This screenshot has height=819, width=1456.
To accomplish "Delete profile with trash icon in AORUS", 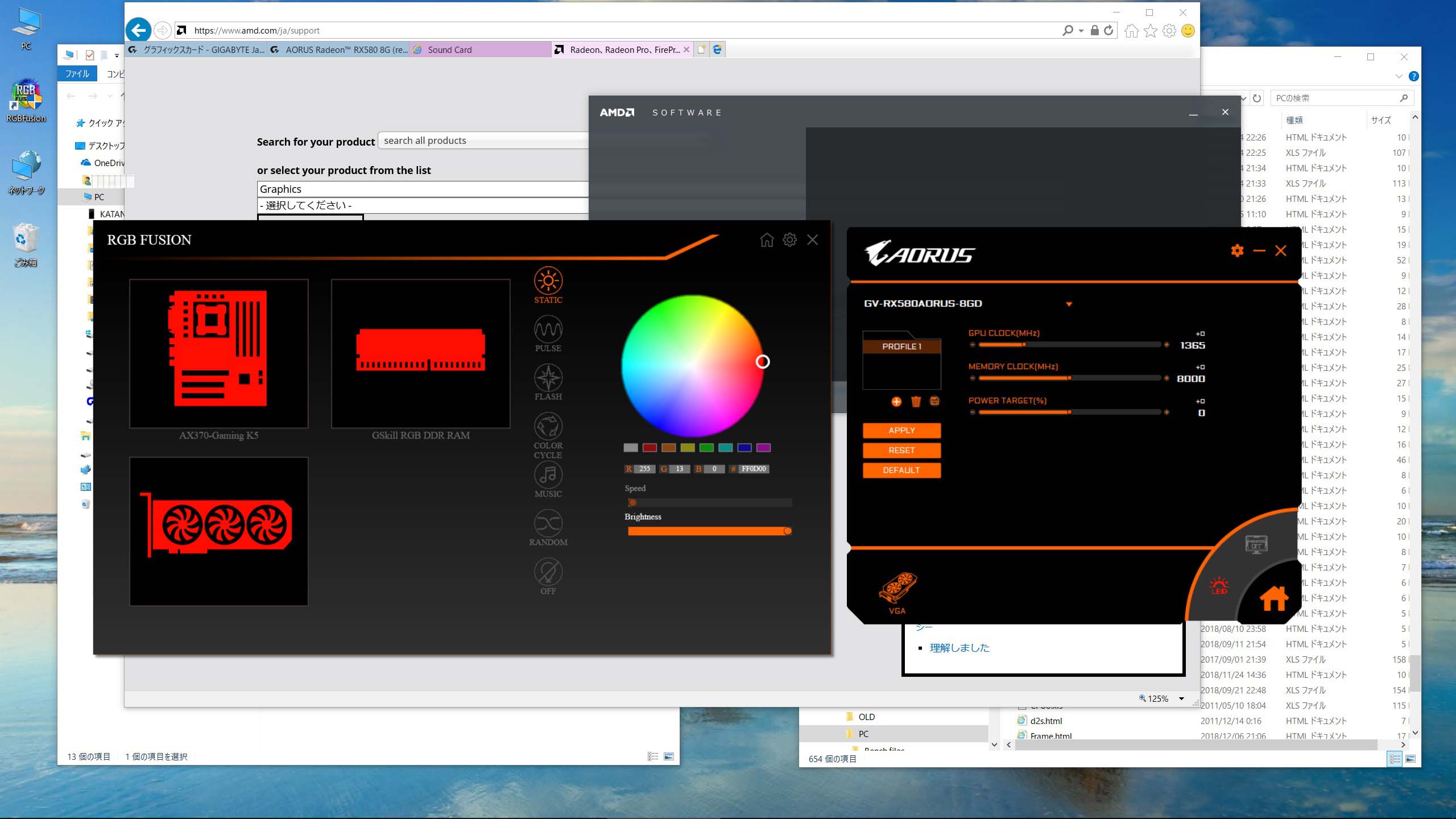I will 916,402.
